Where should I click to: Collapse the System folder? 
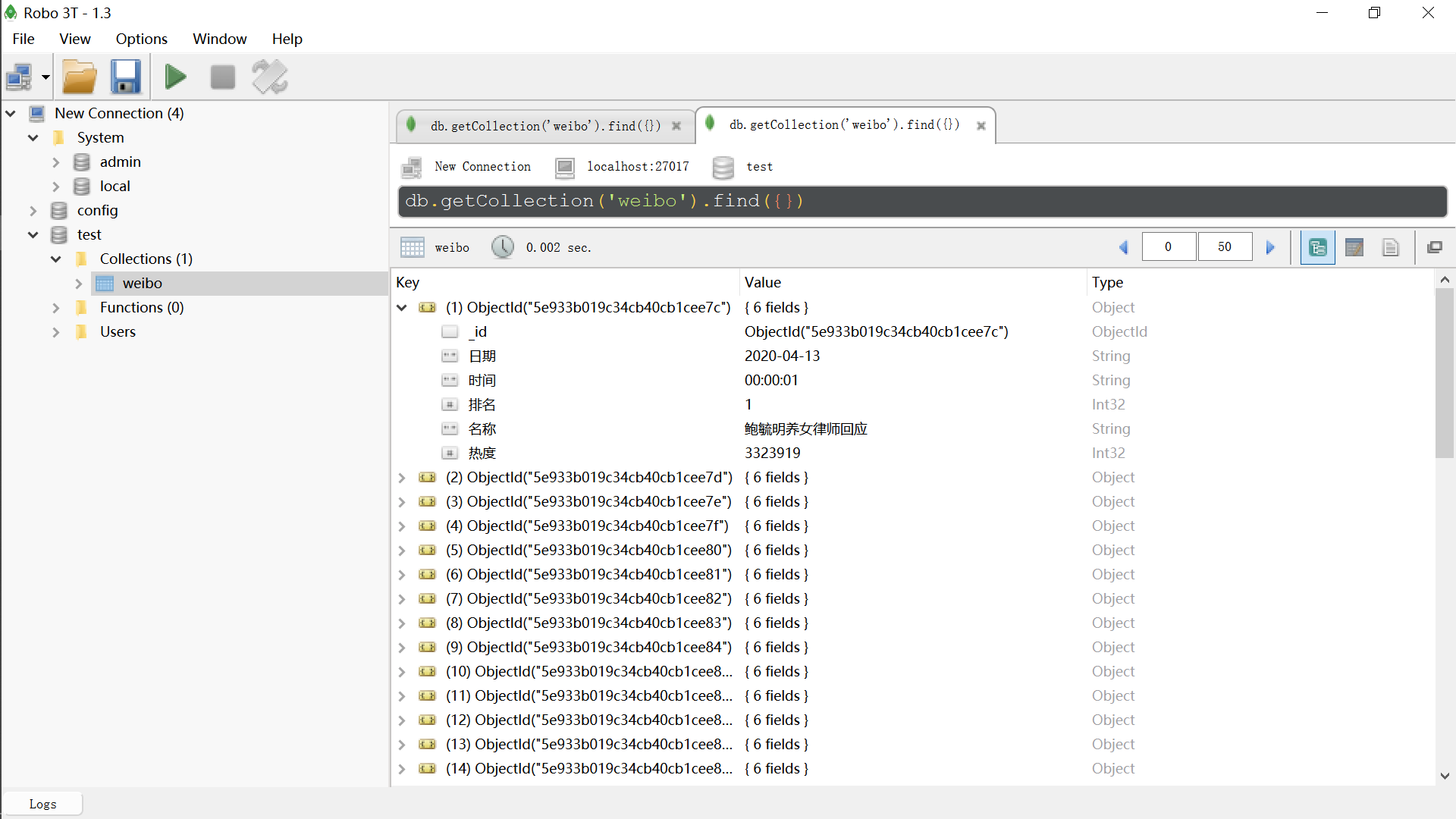33,137
